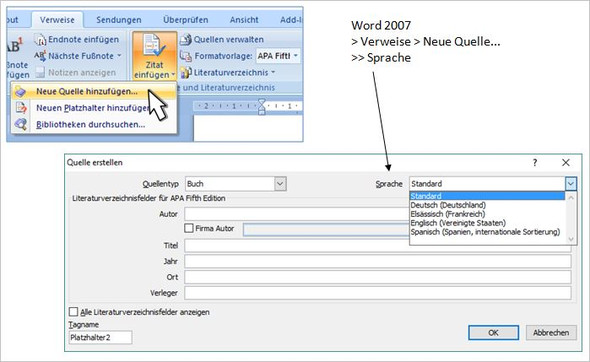Expand the Nächste Fußnote arrow
The height and width of the screenshot is (362, 590).
(x=119, y=56)
